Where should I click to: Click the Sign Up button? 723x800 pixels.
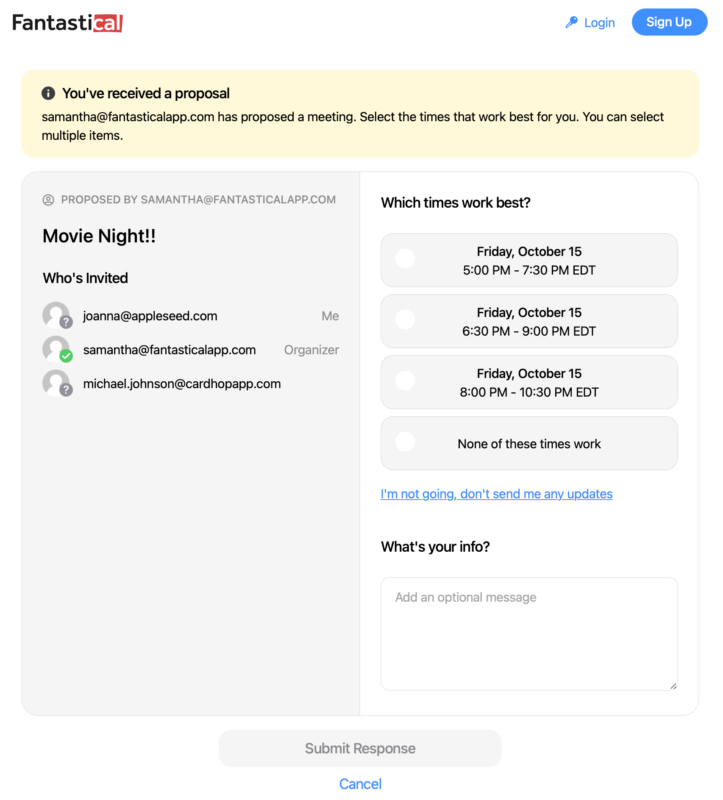669,22
